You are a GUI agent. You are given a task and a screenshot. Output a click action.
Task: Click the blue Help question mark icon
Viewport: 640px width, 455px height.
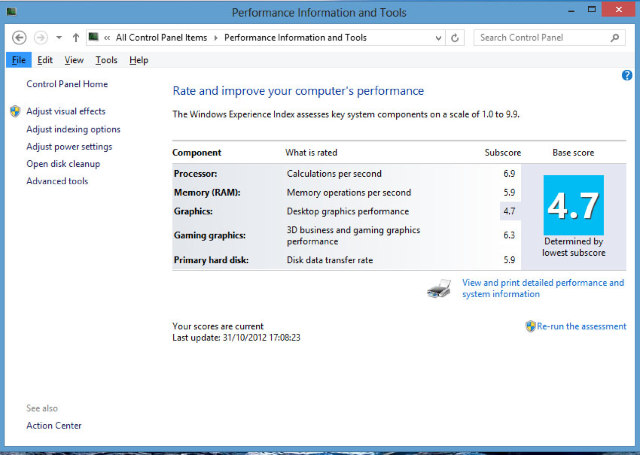click(627, 75)
